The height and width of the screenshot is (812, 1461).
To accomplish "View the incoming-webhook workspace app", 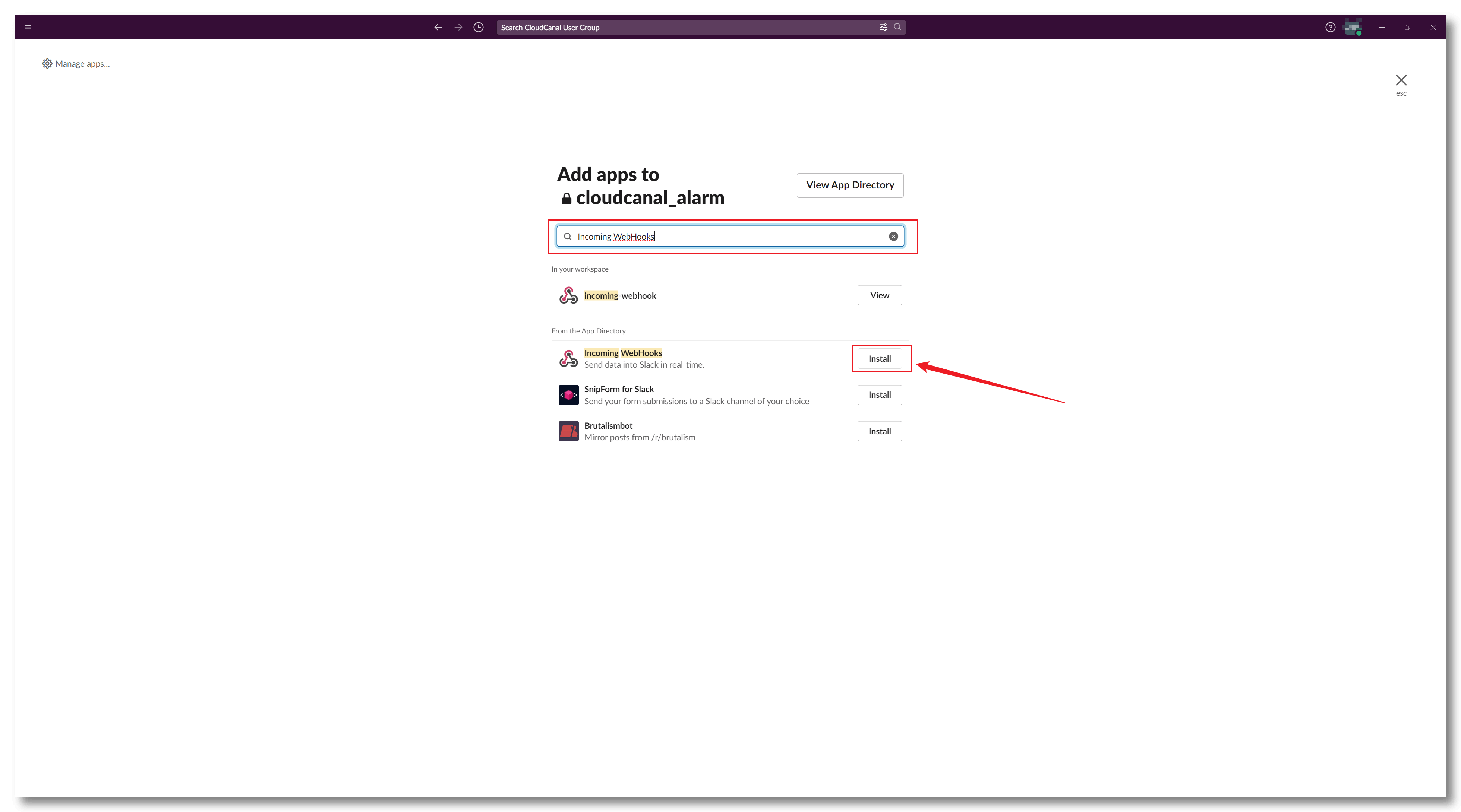I will (x=879, y=295).
